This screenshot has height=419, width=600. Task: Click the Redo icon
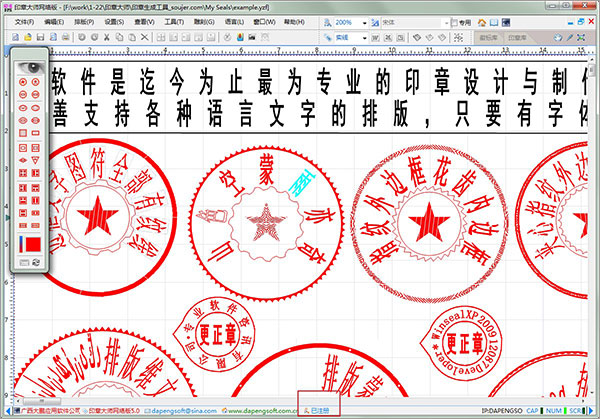[x=94, y=37]
